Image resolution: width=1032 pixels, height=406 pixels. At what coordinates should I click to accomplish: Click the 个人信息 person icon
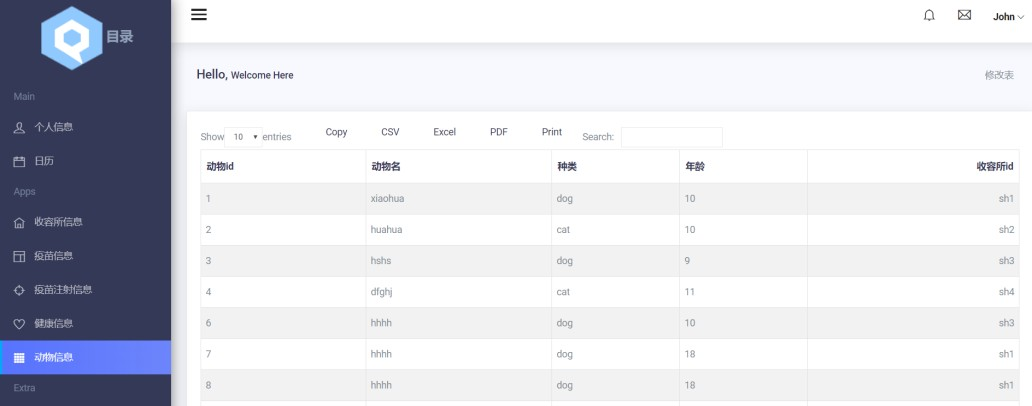[x=19, y=127]
